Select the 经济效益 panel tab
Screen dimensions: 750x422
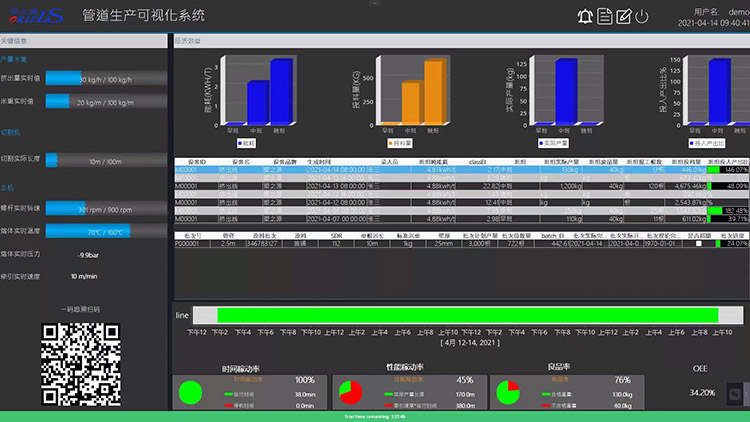pyautogui.click(x=188, y=41)
